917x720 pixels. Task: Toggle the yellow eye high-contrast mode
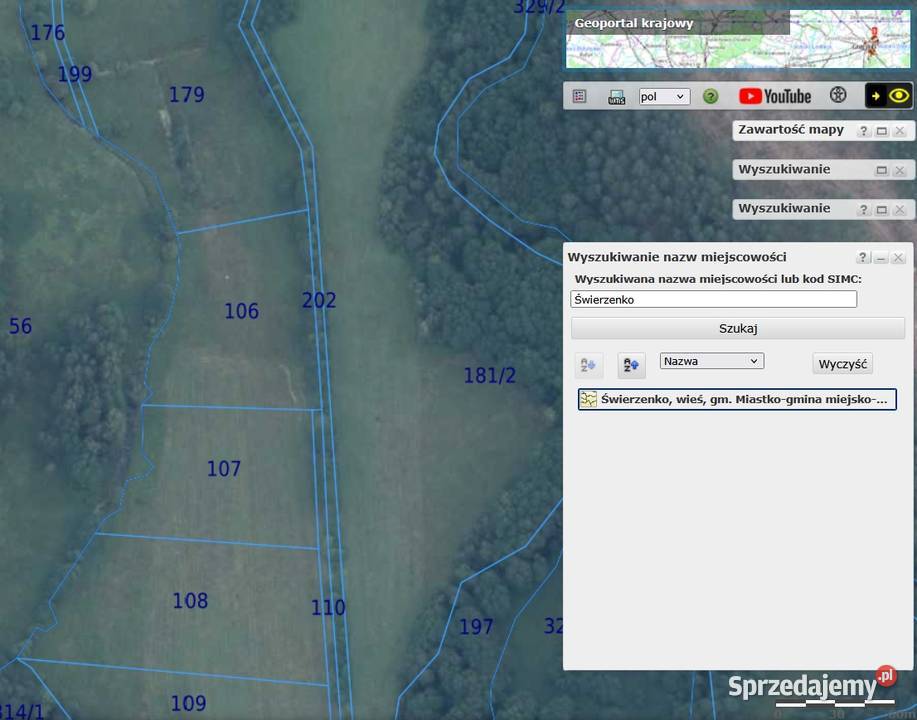[x=899, y=96]
